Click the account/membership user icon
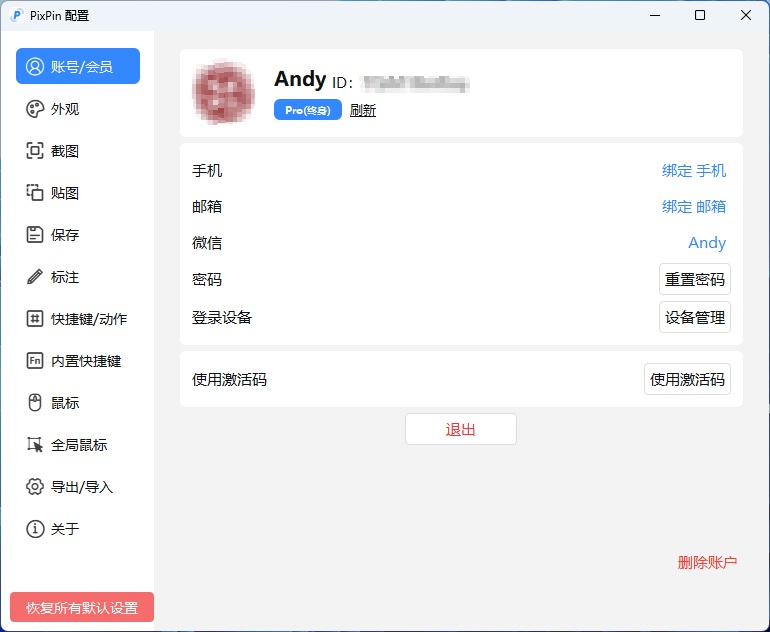 pyautogui.click(x=35, y=66)
